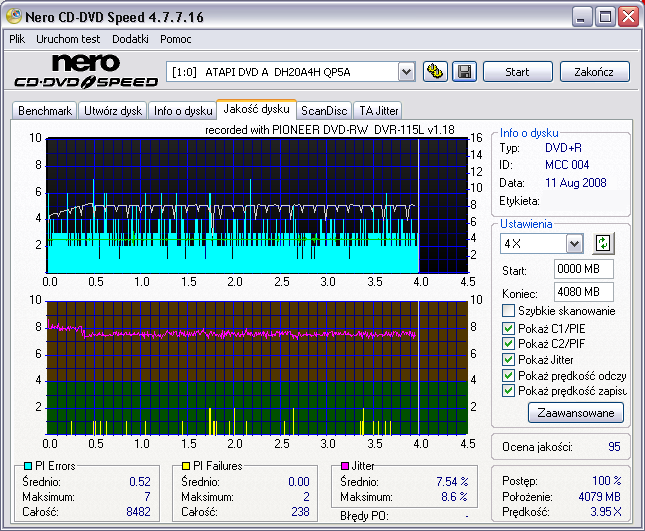The height and width of the screenshot is (531, 645).
Task: Enable the Szybkie skanowanie checkbox
Action: point(508,311)
